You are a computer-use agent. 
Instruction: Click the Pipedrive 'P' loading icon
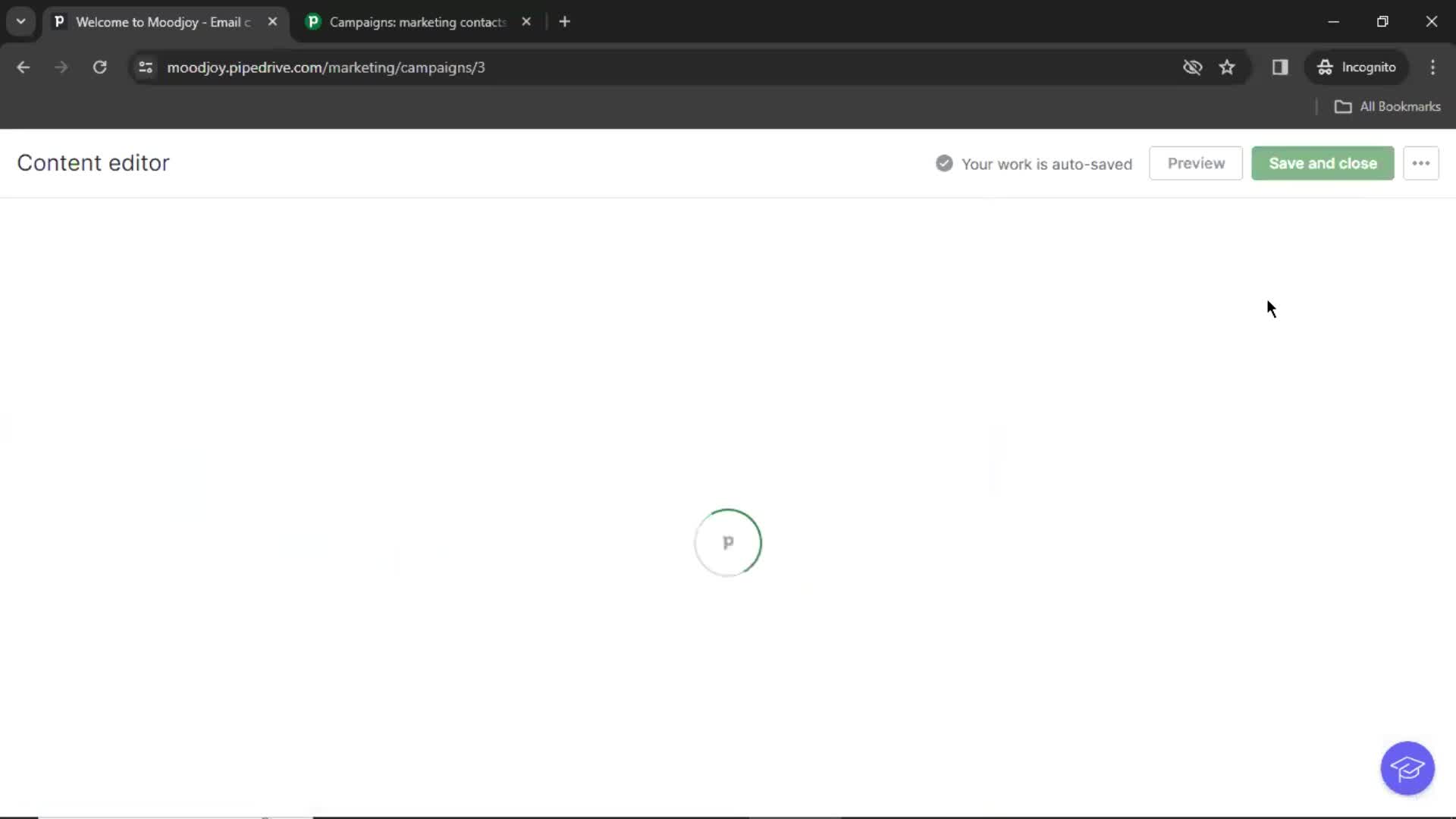(729, 542)
